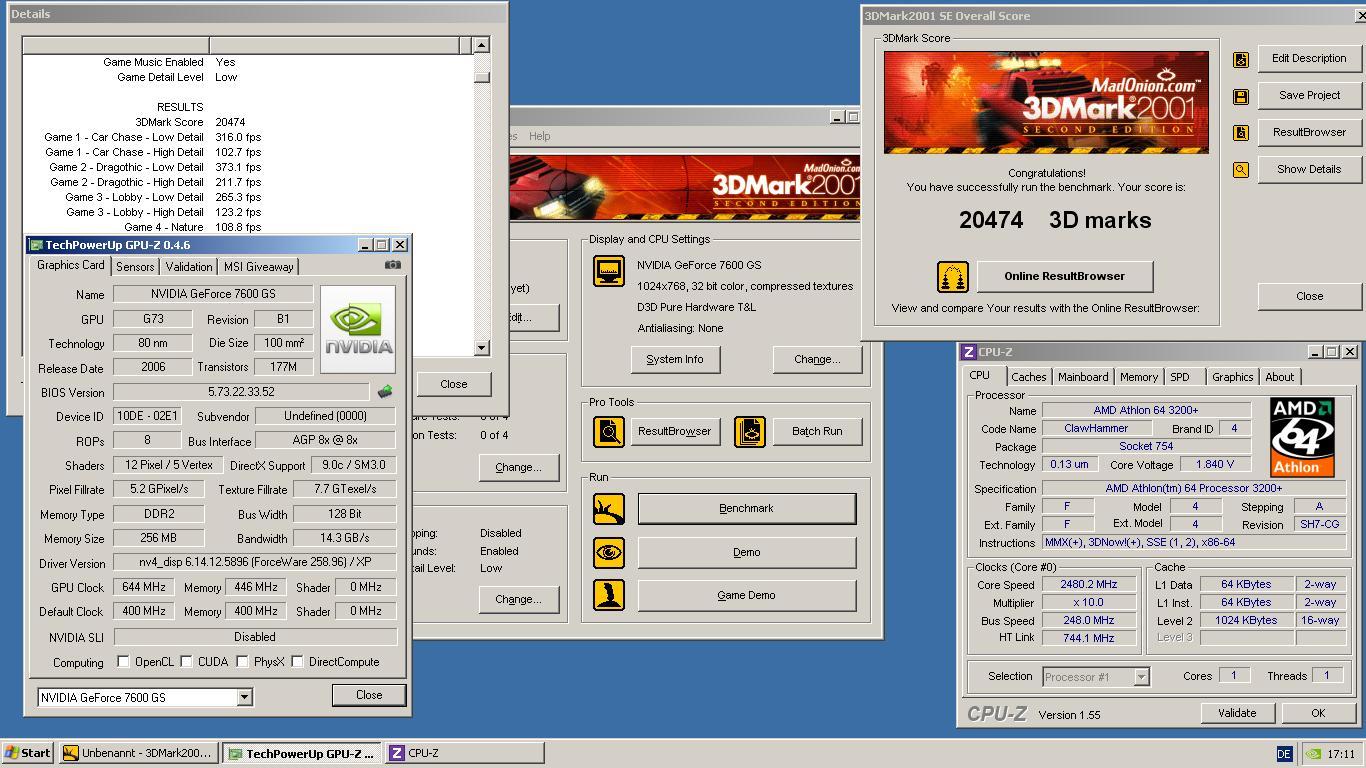Click the Batch Run icon in Pro Tools
This screenshot has height=768, width=1366.
[749, 432]
